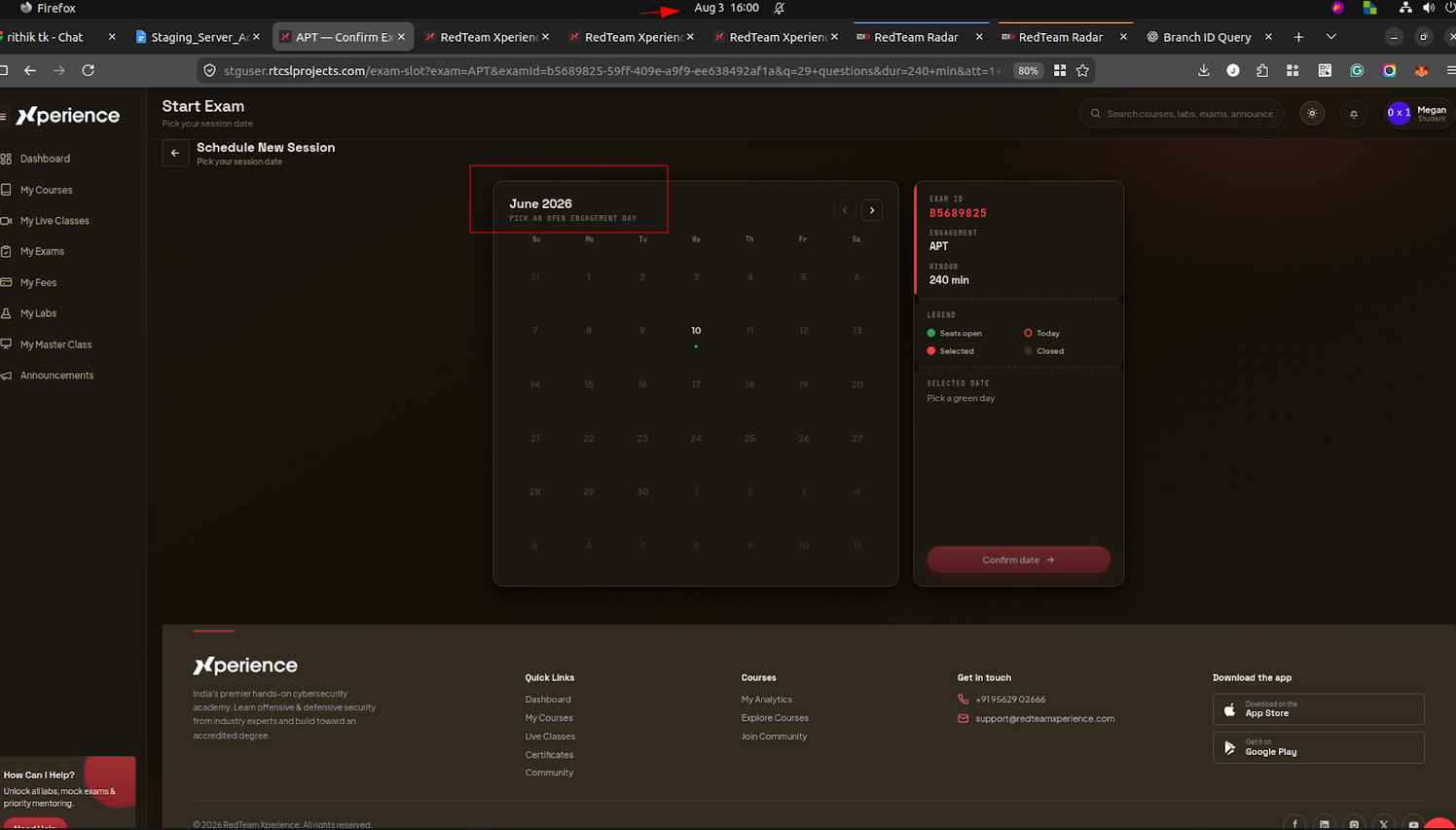Click the Grammarly extension icon
This screenshot has width=1456, height=830.
click(1357, 70)
